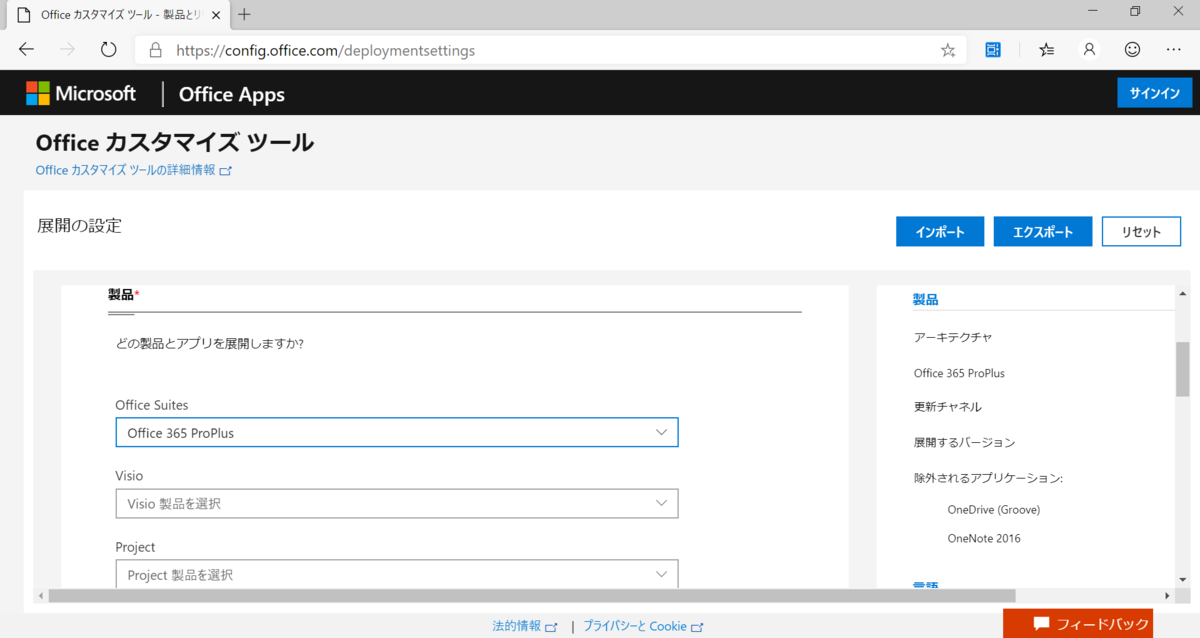Click the horizontal scrollbar left arrow

41,596
